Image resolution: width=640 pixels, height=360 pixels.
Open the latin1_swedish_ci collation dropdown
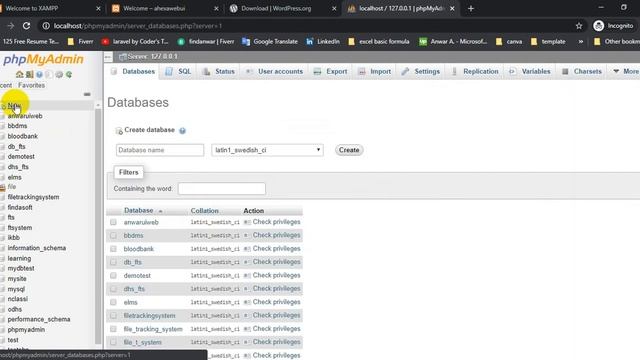click(267, 150)
